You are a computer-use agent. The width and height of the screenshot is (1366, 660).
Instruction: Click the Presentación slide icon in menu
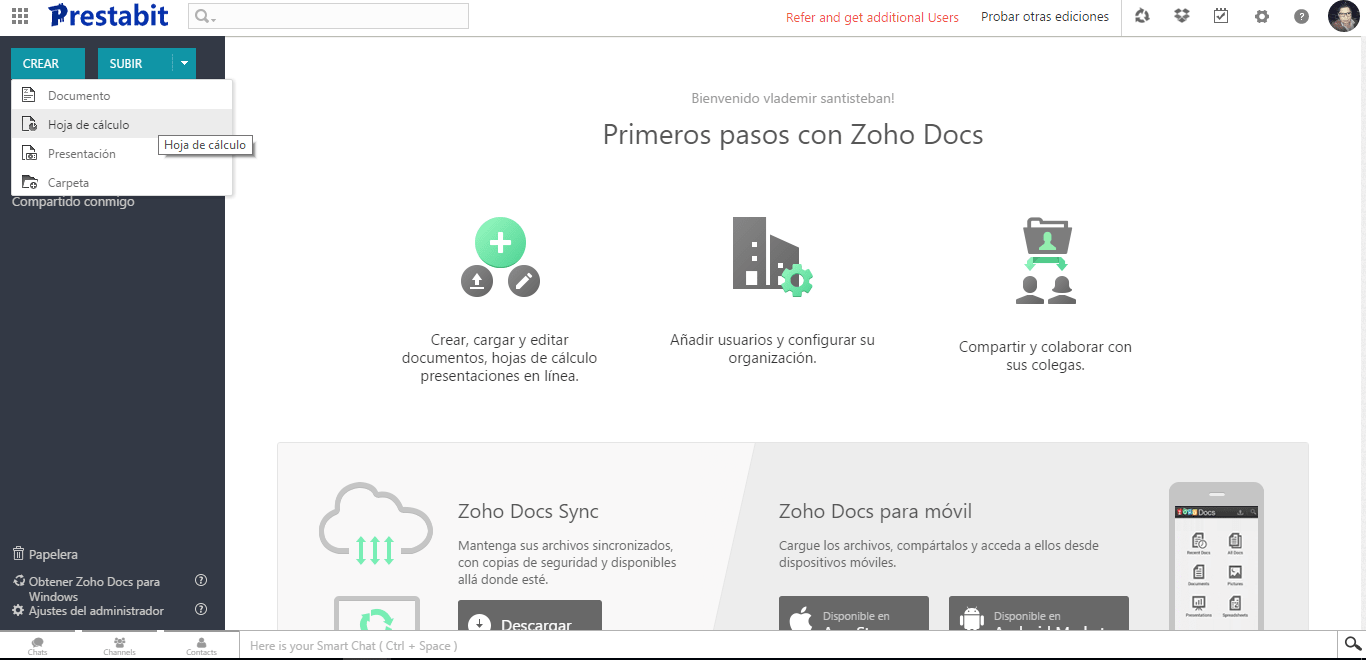click(30, 153)
